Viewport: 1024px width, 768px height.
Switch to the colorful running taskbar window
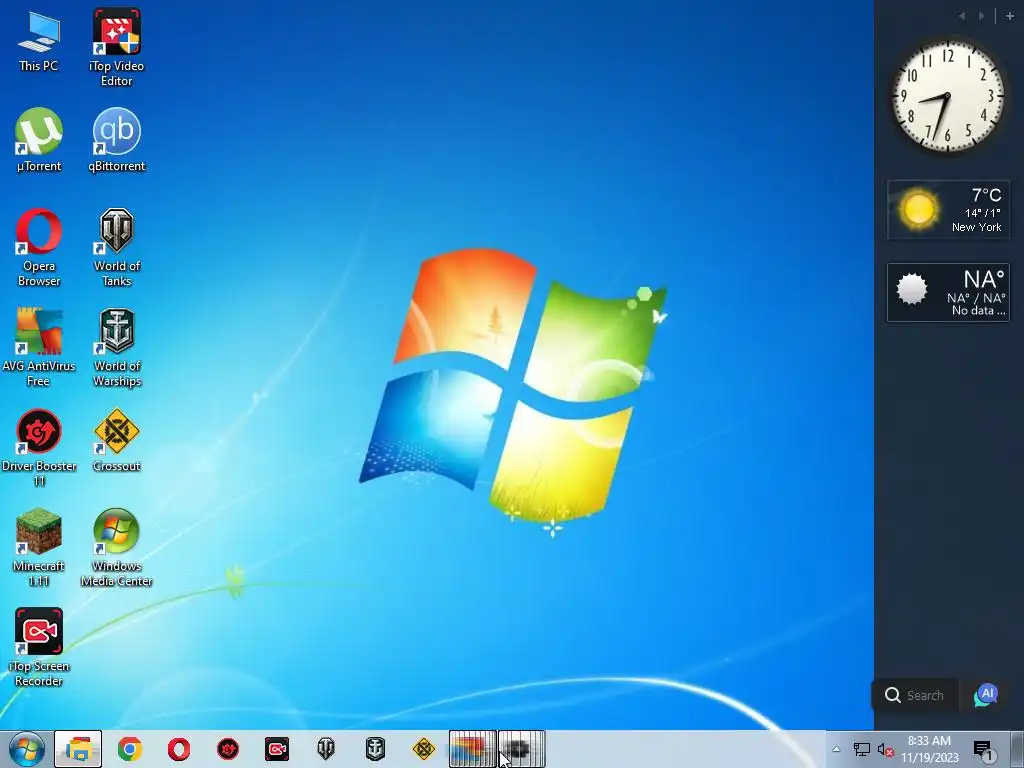pos(473,749)
